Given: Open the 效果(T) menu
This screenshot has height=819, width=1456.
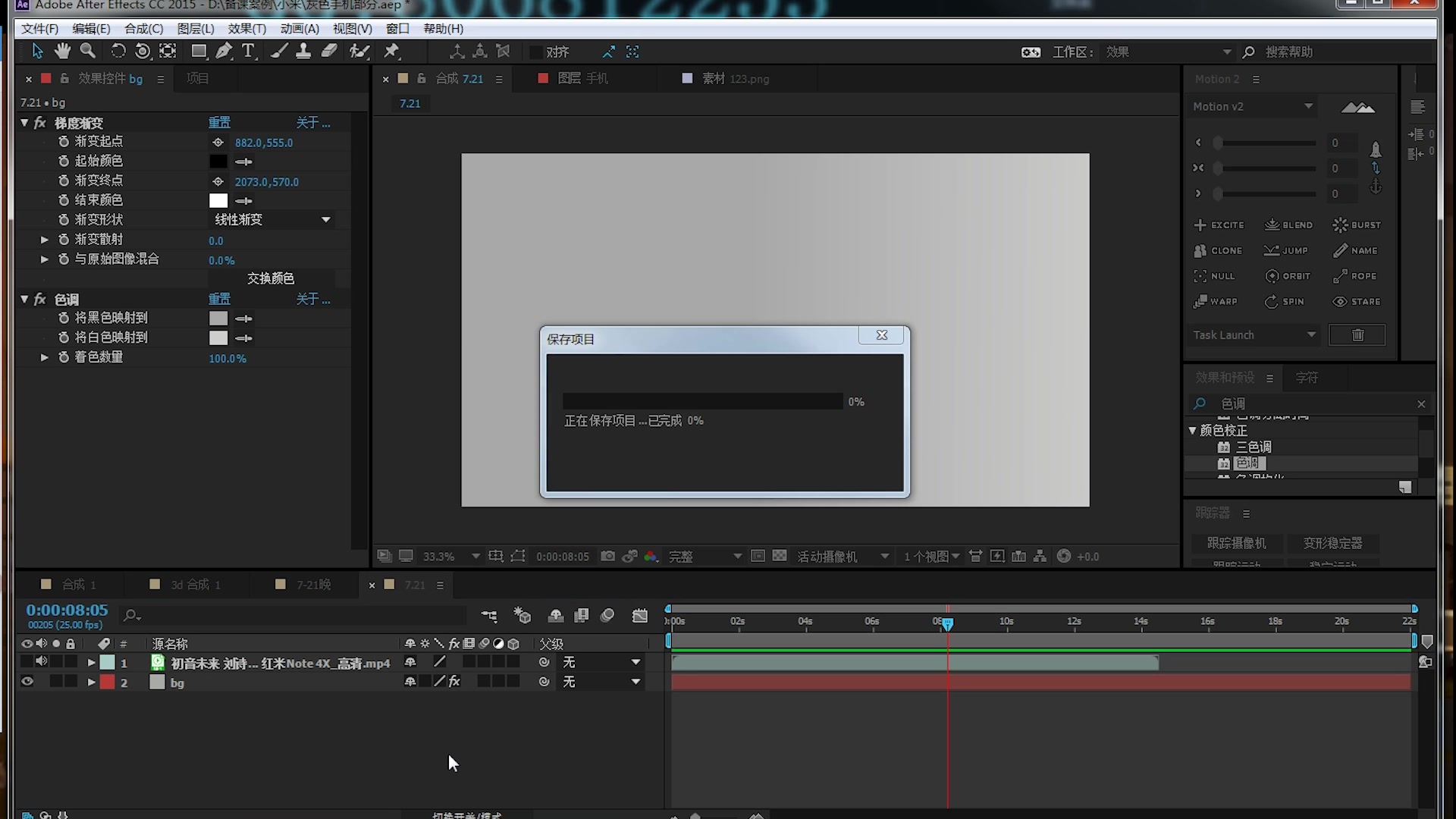Looking at the screenshot, I should (x=247, y=29).
